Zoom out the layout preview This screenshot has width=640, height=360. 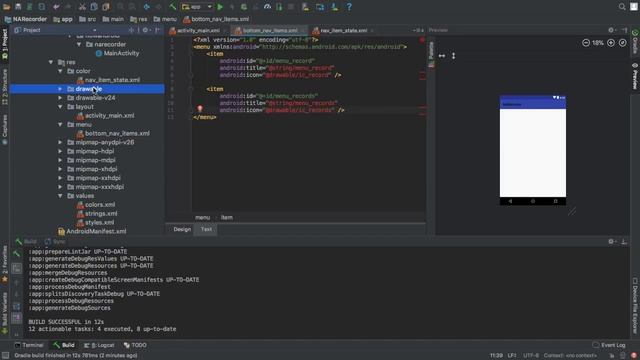(586, 43)
